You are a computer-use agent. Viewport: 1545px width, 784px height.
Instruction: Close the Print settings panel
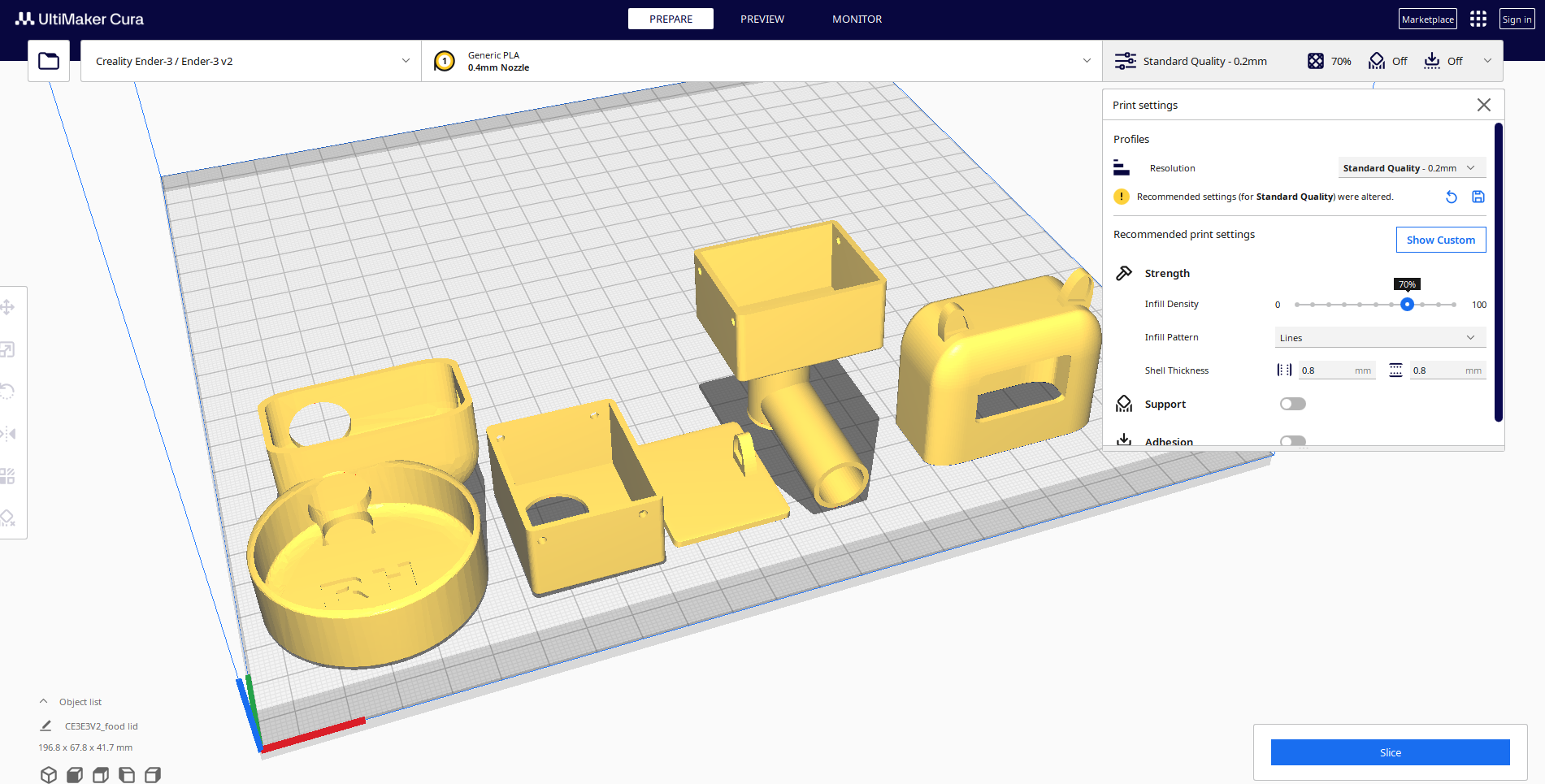coord(1484,105)
